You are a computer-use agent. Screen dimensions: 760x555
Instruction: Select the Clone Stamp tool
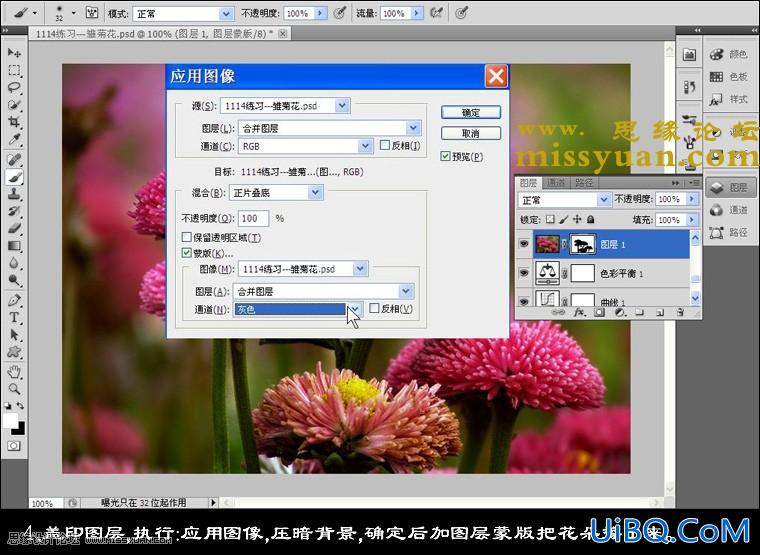14,194
